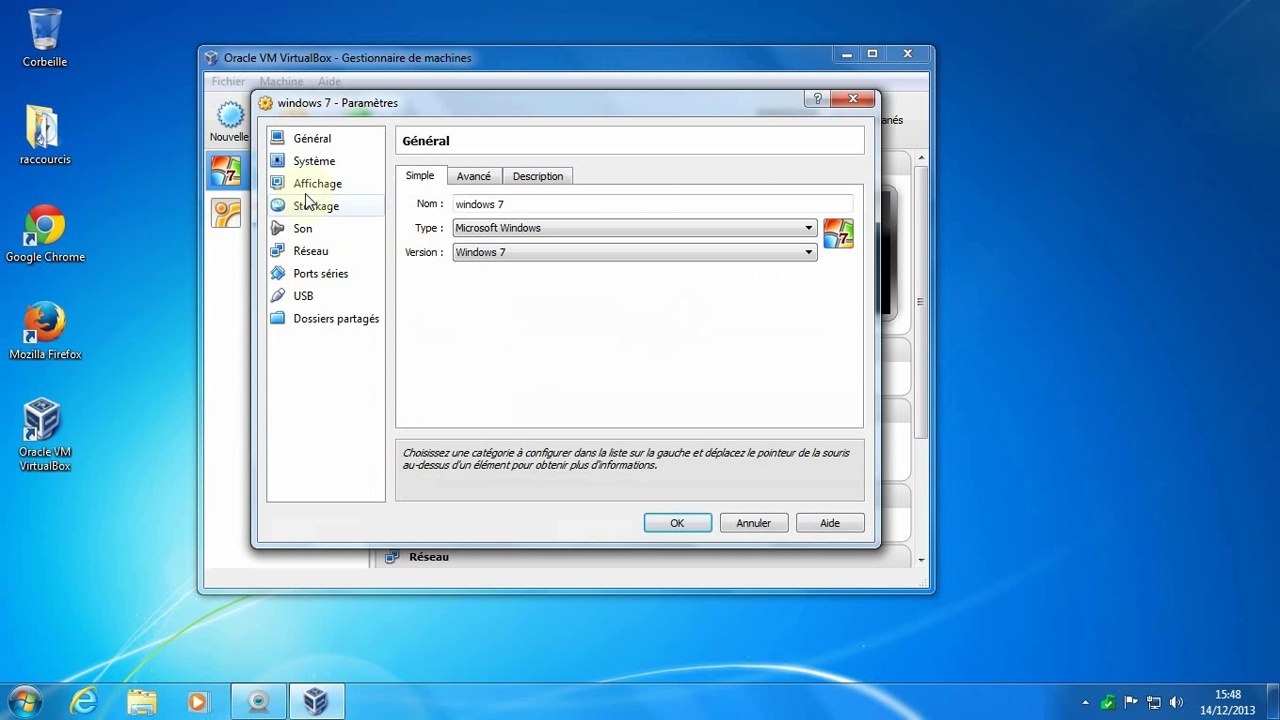The height and width of the screenshot is (720, 1280).
Task: Expand the Version dropdown Windows 7
Action: (634, 252)
